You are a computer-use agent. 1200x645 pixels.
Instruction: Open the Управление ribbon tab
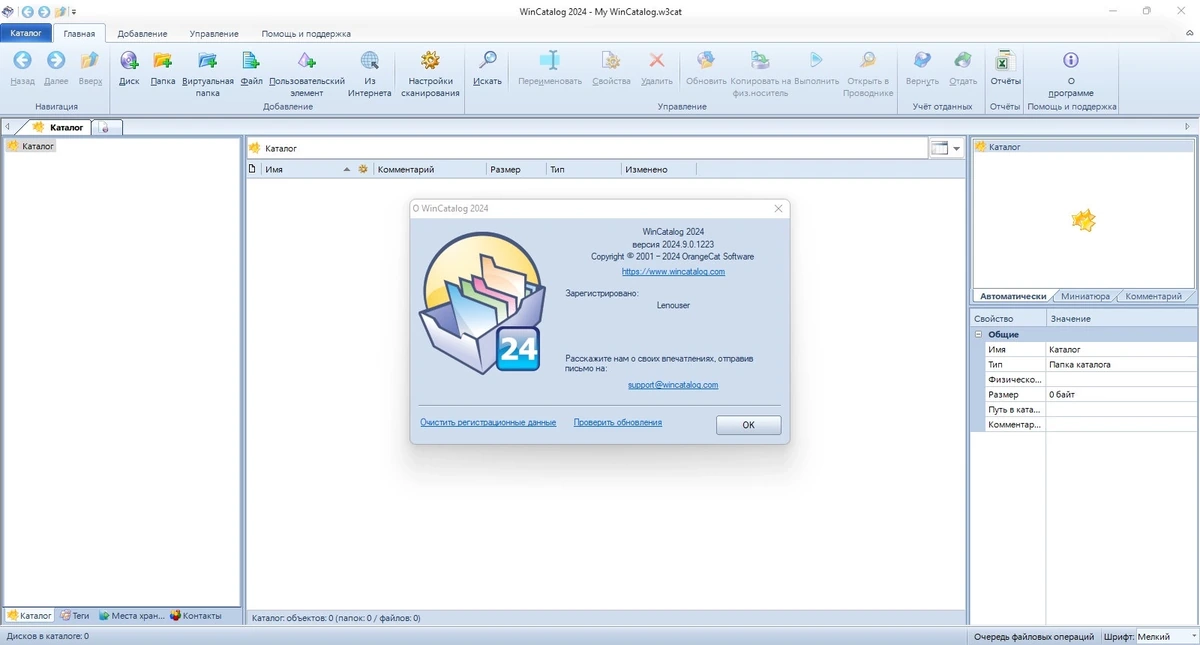tap(214, 33)
